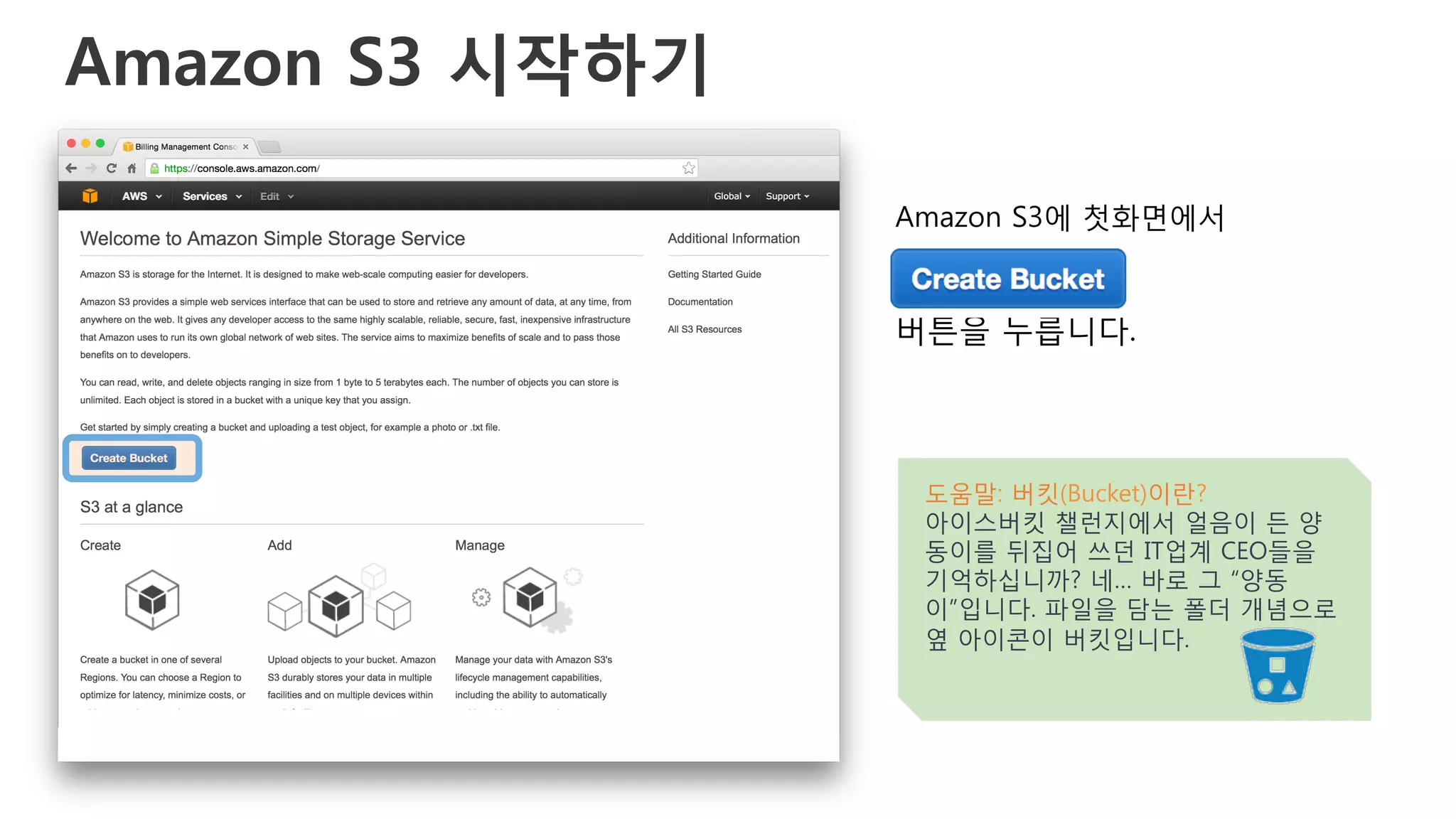This screenshot has height=819, width=1456.
Task: Open the Support menu
Action: click(x=787, y=196)
